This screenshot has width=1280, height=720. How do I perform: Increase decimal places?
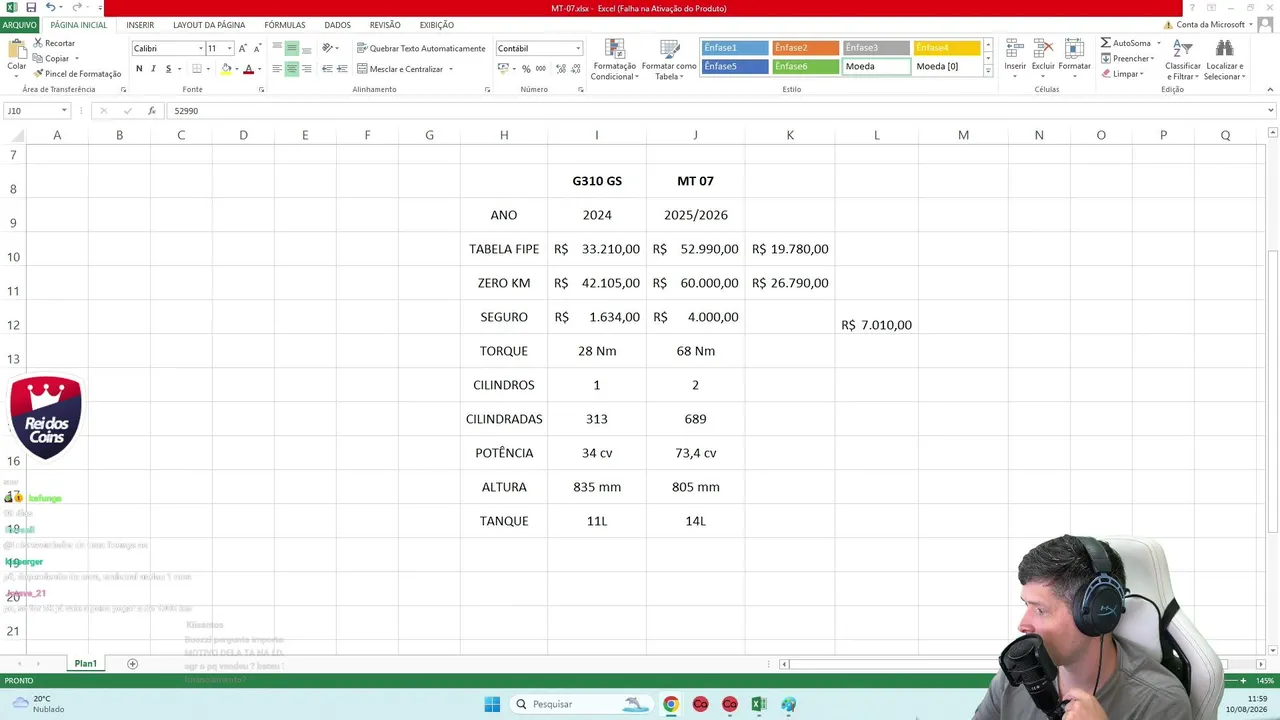[561, 69]
